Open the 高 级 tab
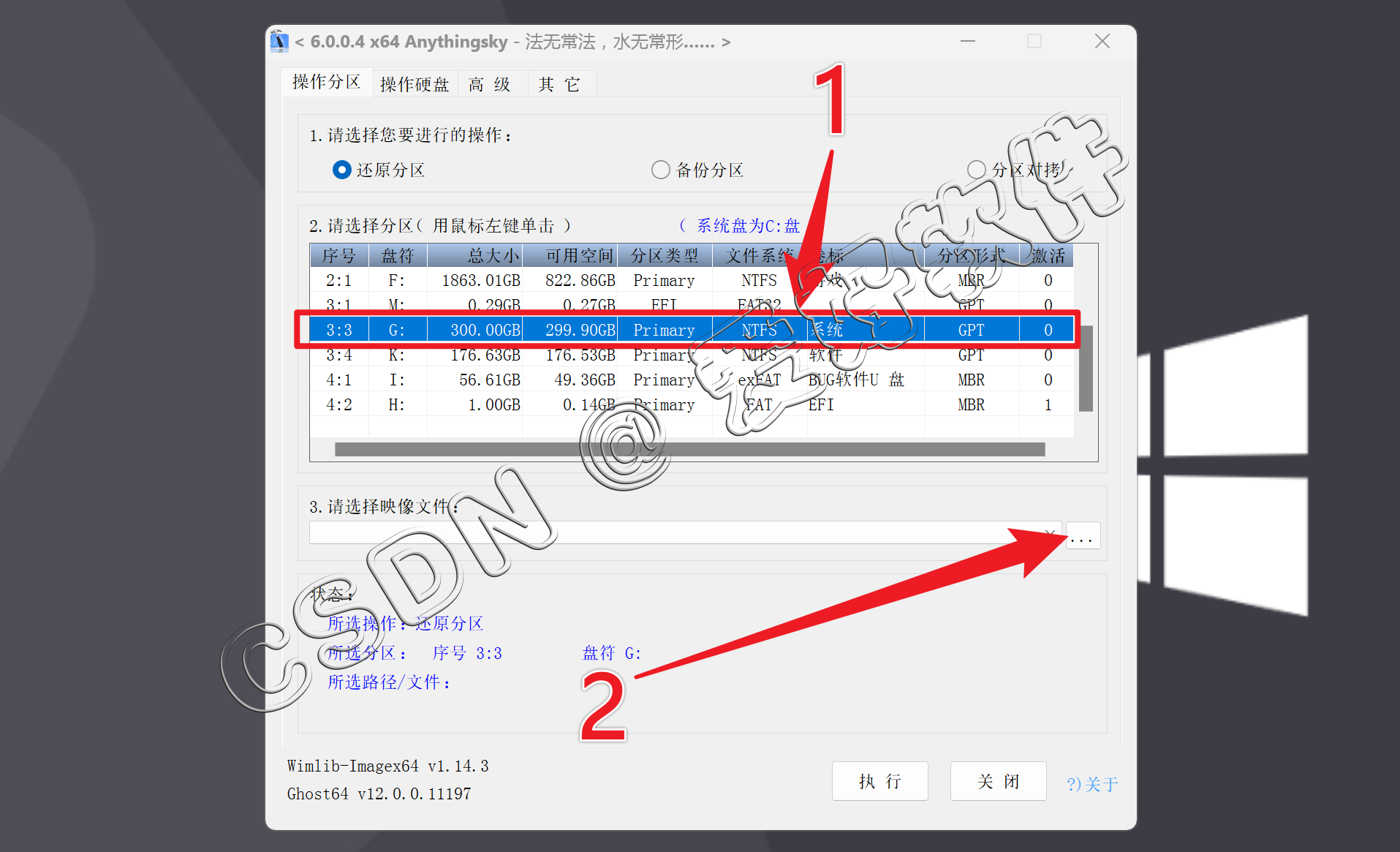Screen dimensions: 1400x852 [491, 84]
